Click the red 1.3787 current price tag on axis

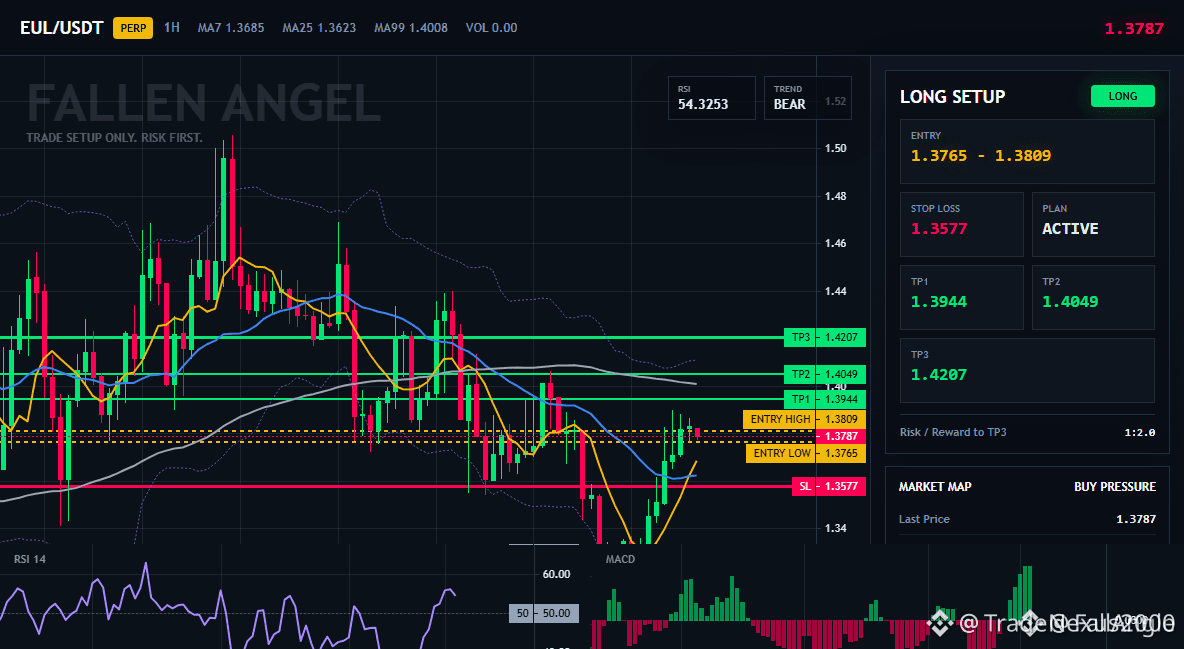[x=840, y=437]
